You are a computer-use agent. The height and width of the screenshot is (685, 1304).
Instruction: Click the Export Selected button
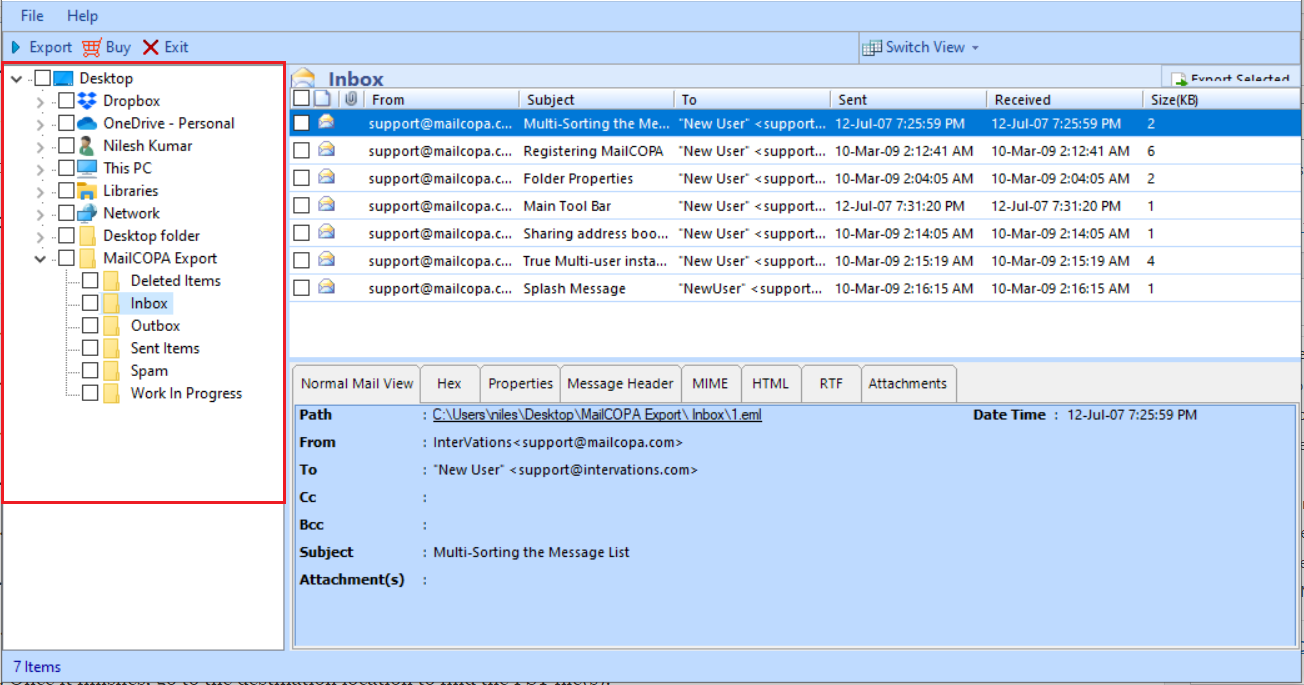point(1231,79)
